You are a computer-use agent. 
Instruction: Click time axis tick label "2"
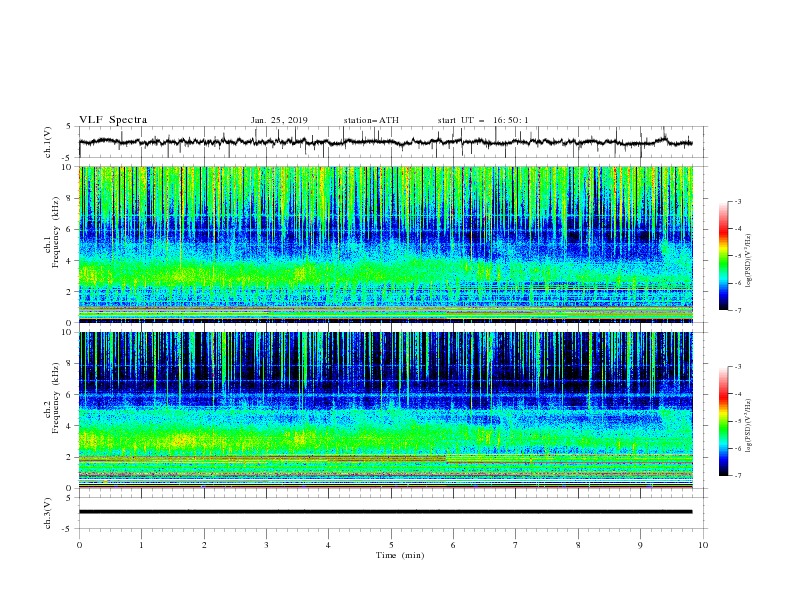[204, 545]
